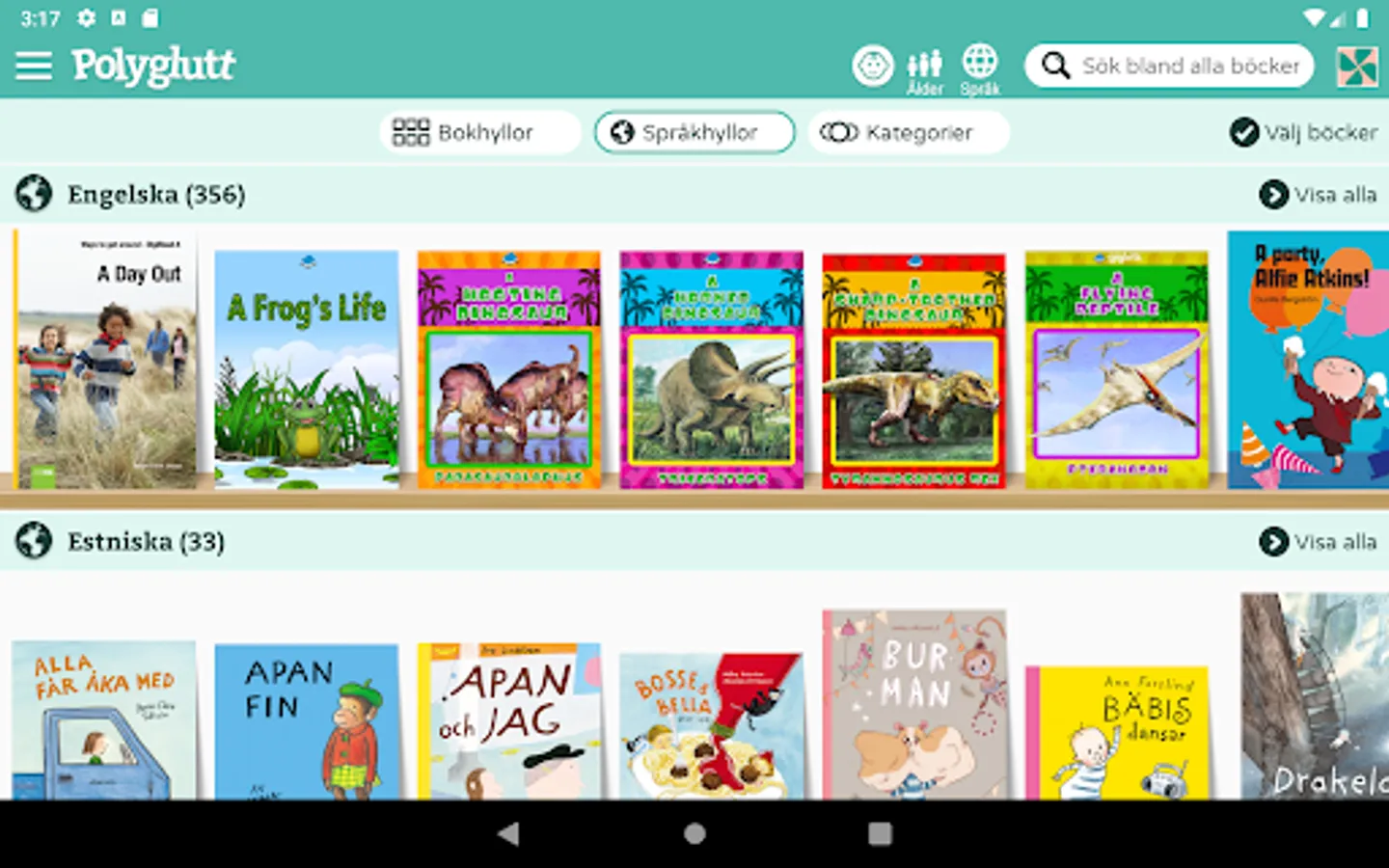
Task: Open the Språk language globe filter
Action: (x=980, y=70)
